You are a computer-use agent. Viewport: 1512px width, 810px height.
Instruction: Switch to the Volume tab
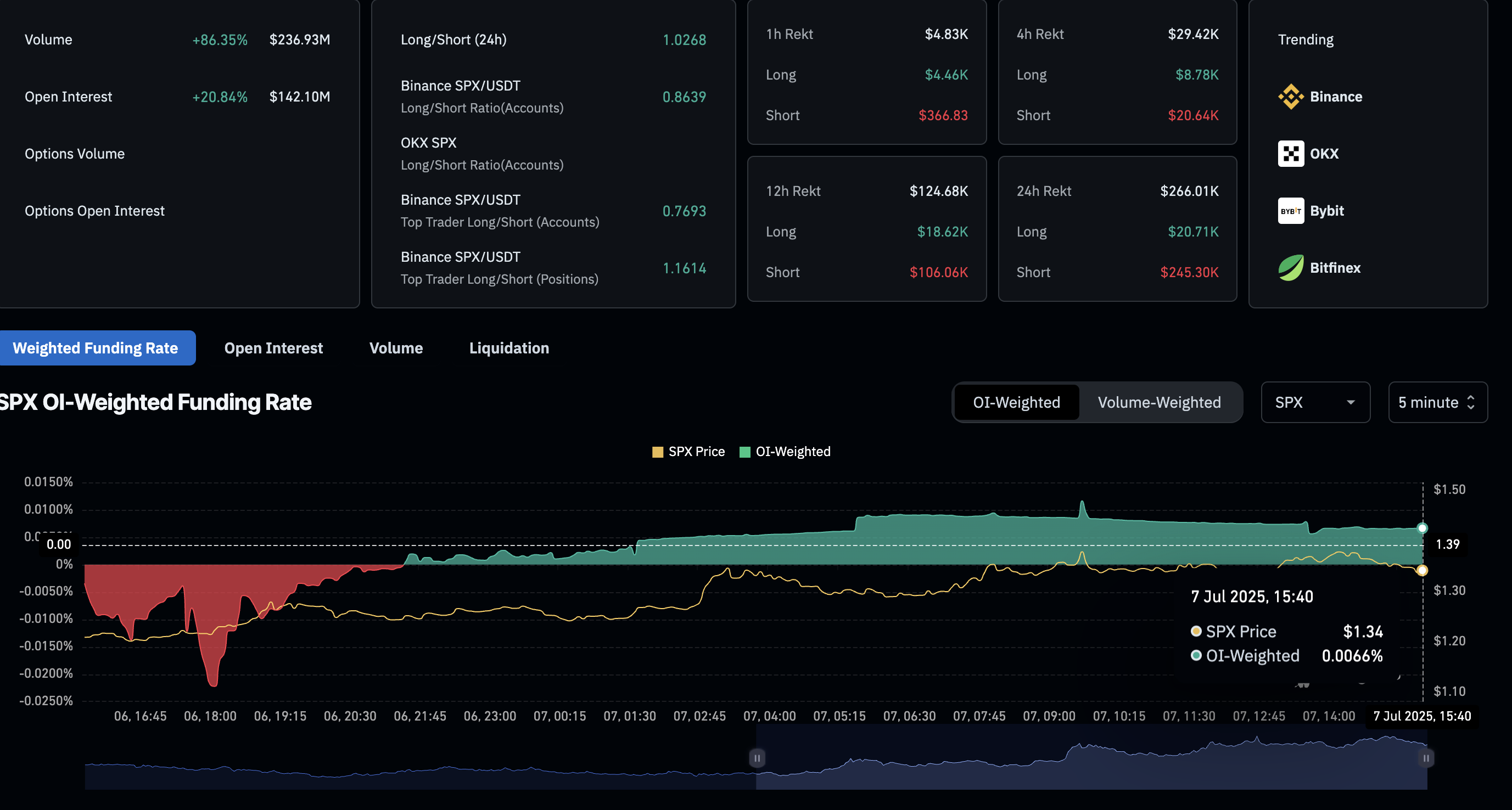pos(396,348)
